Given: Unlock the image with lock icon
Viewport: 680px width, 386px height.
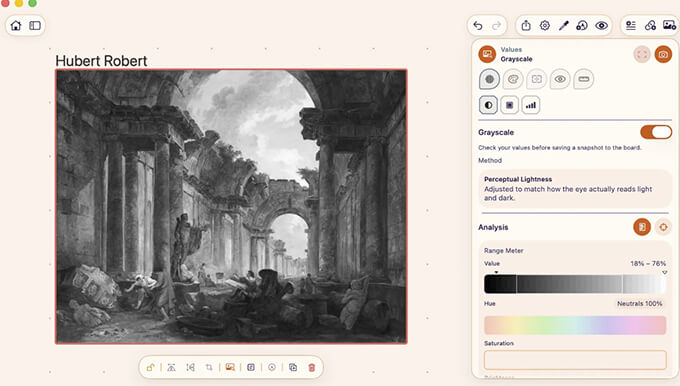Looking at the screenshot, I should [150, 367].
